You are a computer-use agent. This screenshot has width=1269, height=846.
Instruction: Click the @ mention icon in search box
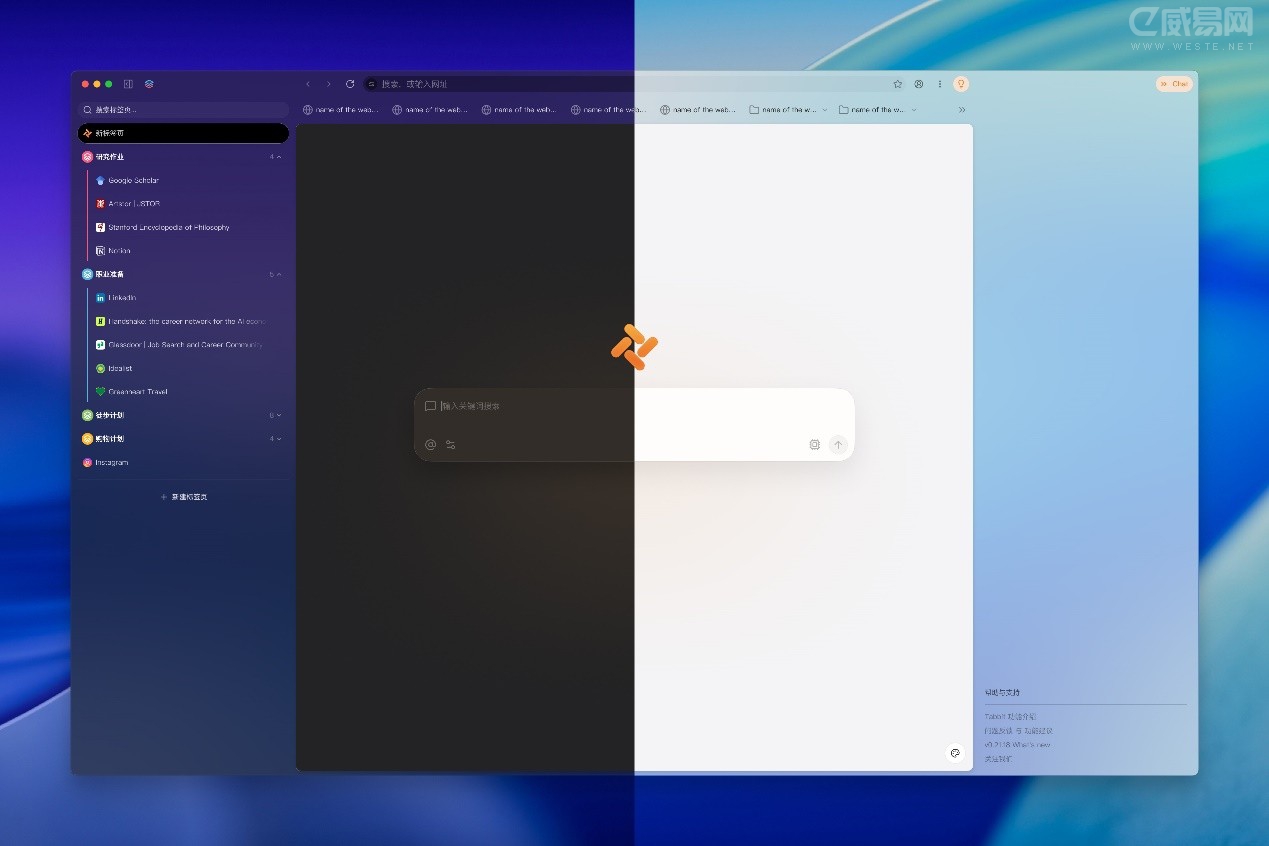click(430, 445)
